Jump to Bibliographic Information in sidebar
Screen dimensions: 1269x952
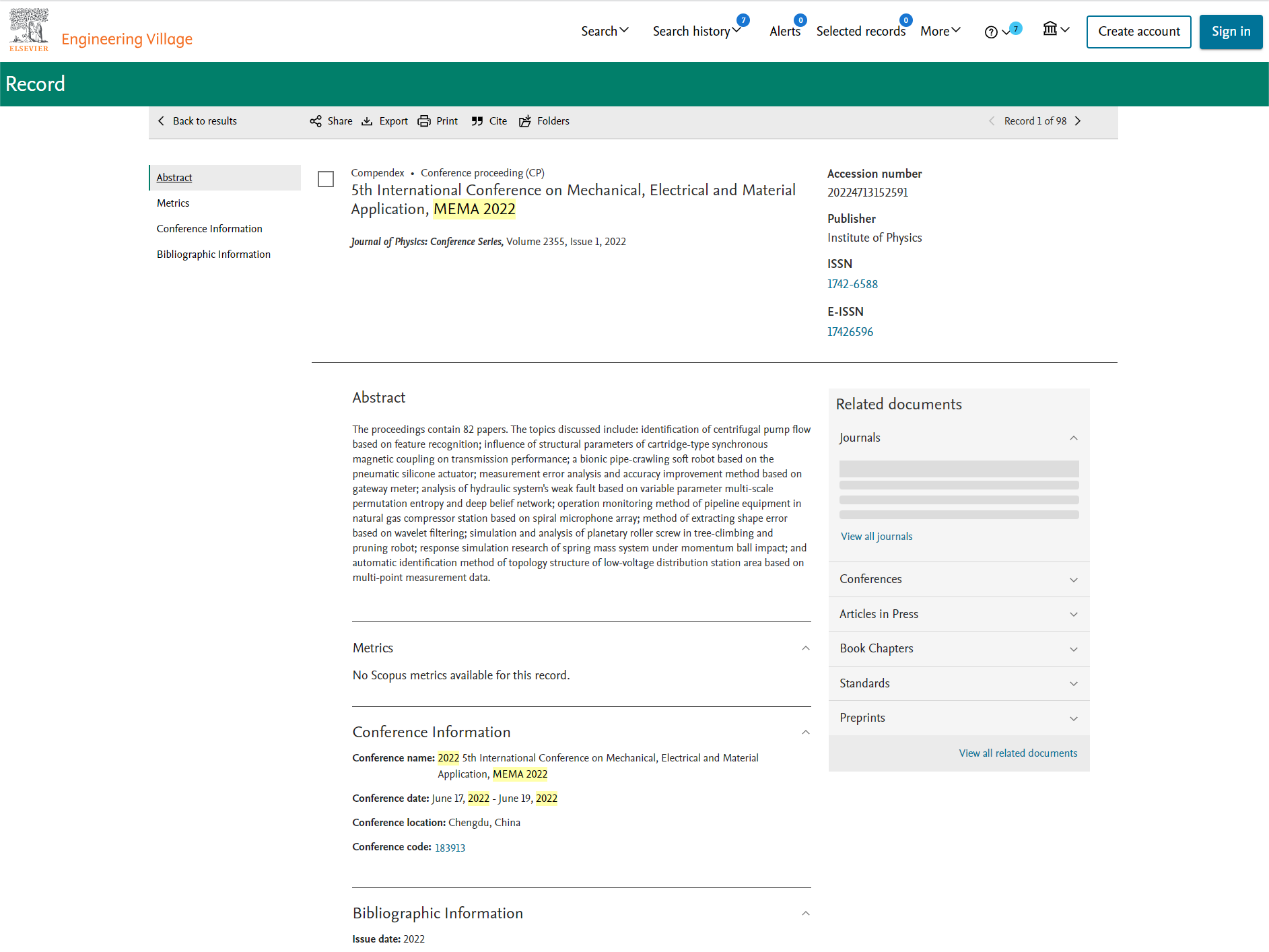pos(213,254)
